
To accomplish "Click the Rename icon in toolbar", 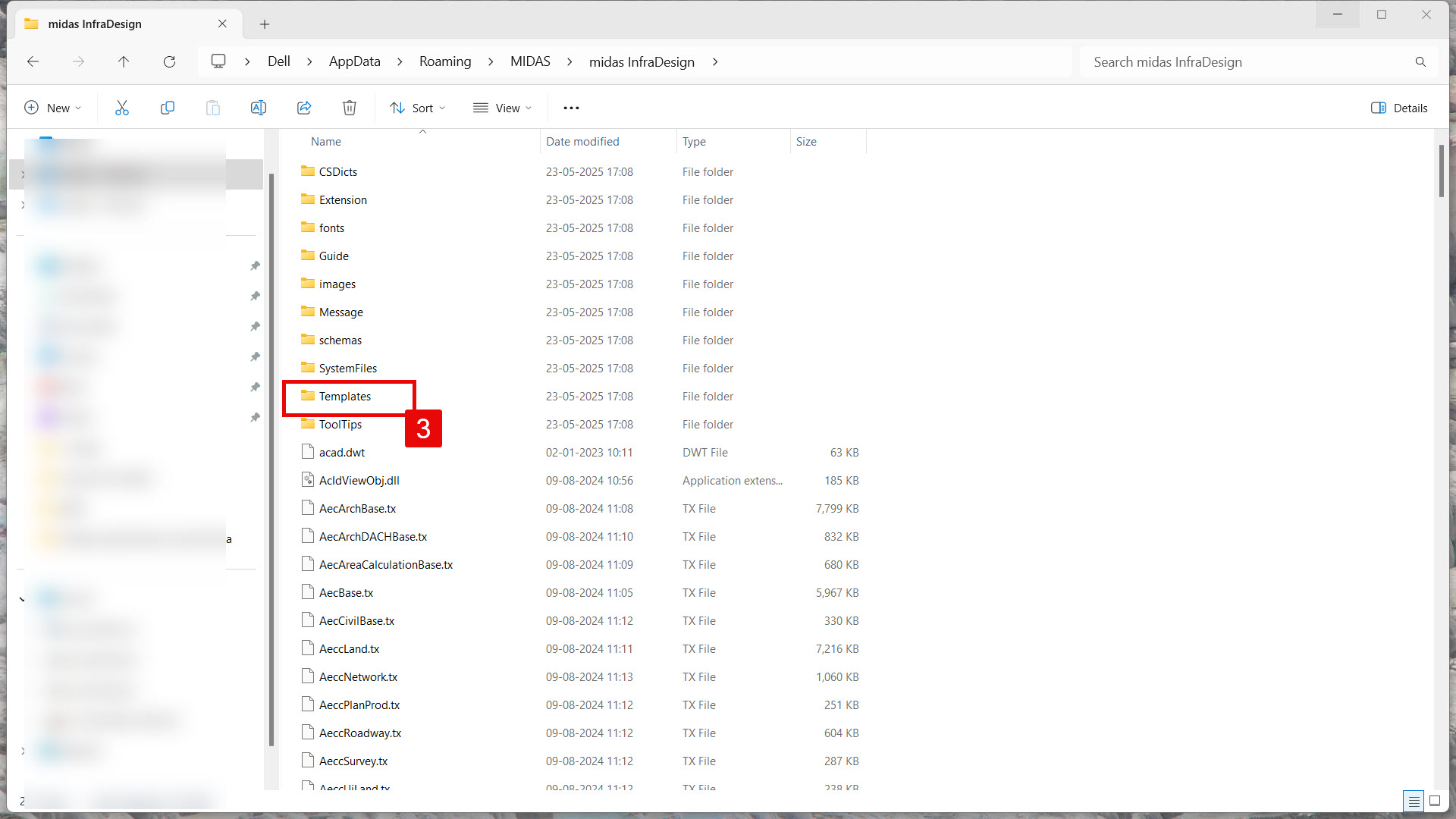I will [x=259, y=108].
